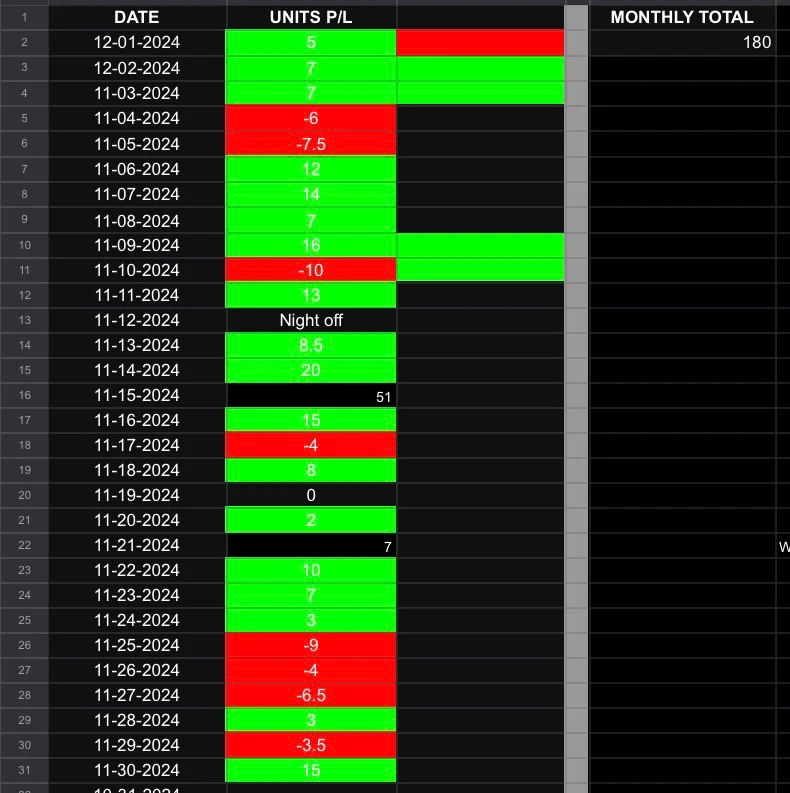Viewport: 790px width, 793px height.
Task: Click the 0 cell for 11-19-2024
Action: coord(311,495)
